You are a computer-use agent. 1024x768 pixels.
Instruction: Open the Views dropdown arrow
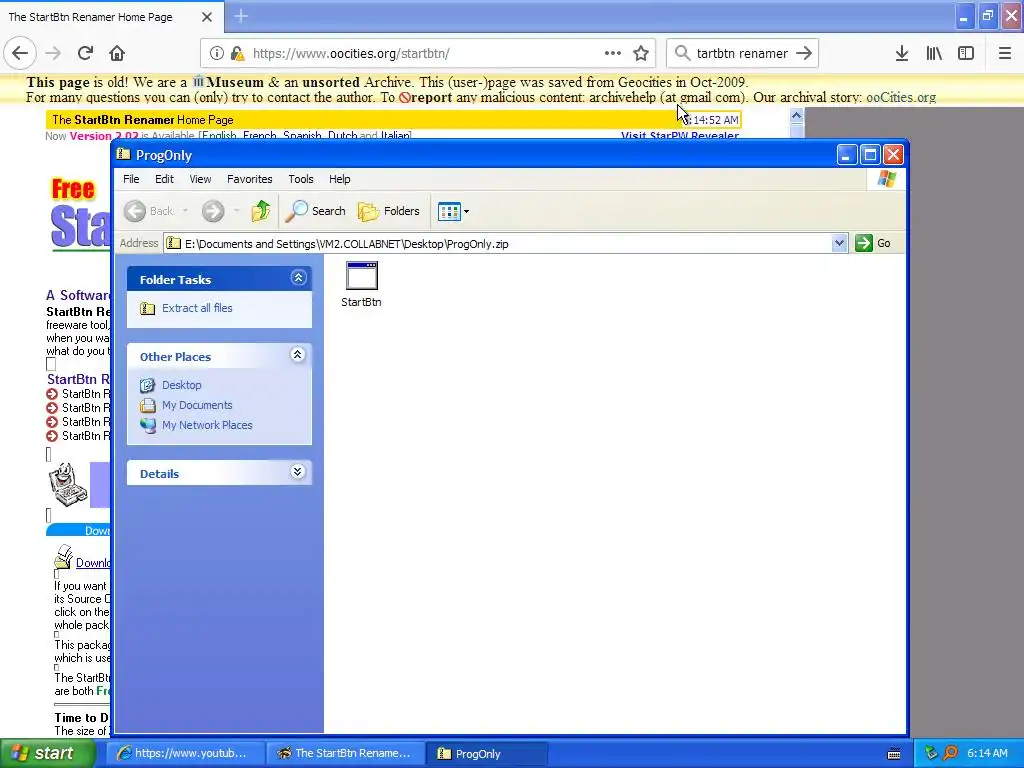pyautogui.click(x=466, y=212)
